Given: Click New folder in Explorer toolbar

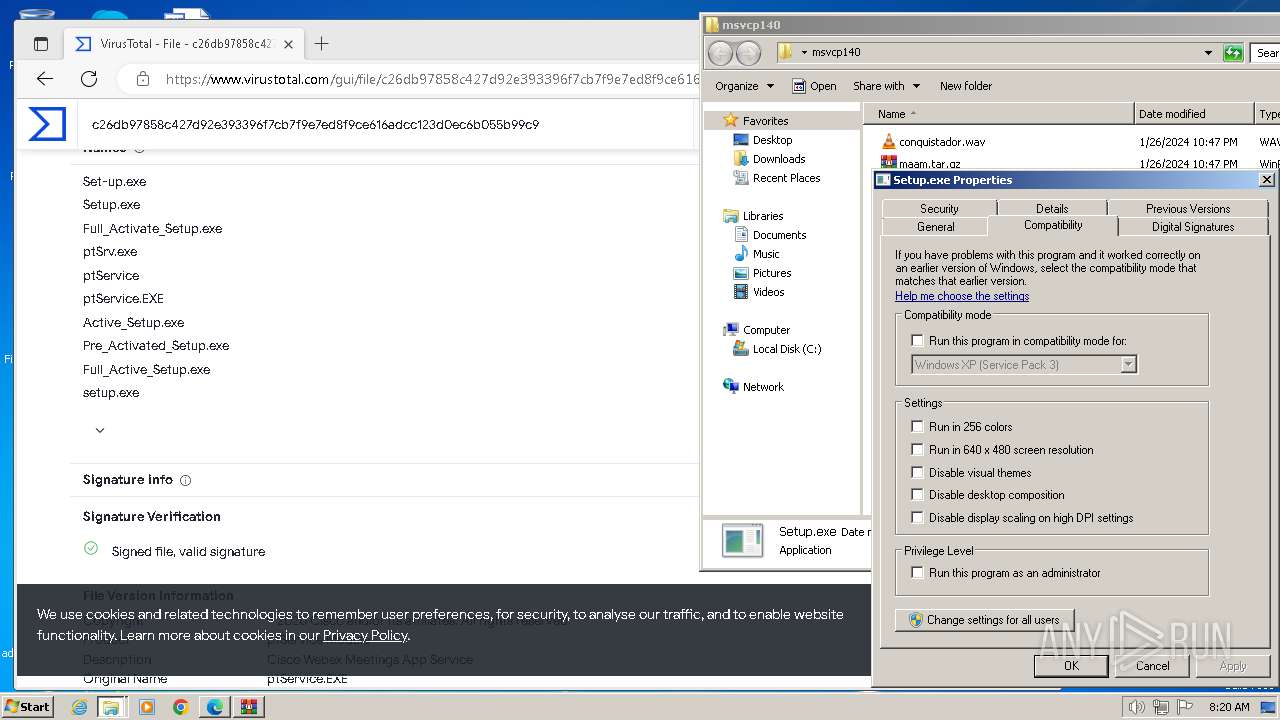Looking at the screenshot, I should [x=966, y=86].
